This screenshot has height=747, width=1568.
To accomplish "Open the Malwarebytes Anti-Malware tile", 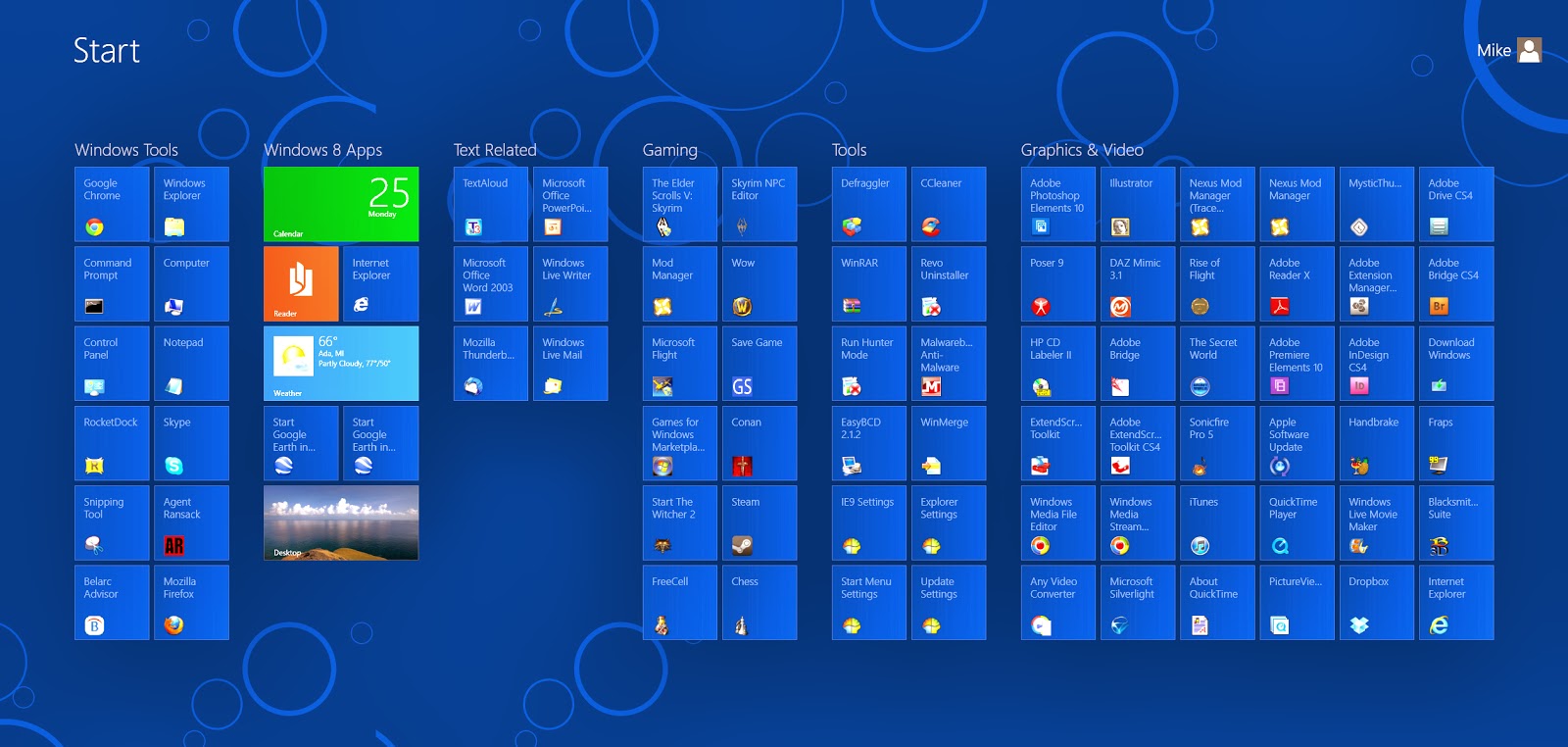I will (x=949, y=363).
